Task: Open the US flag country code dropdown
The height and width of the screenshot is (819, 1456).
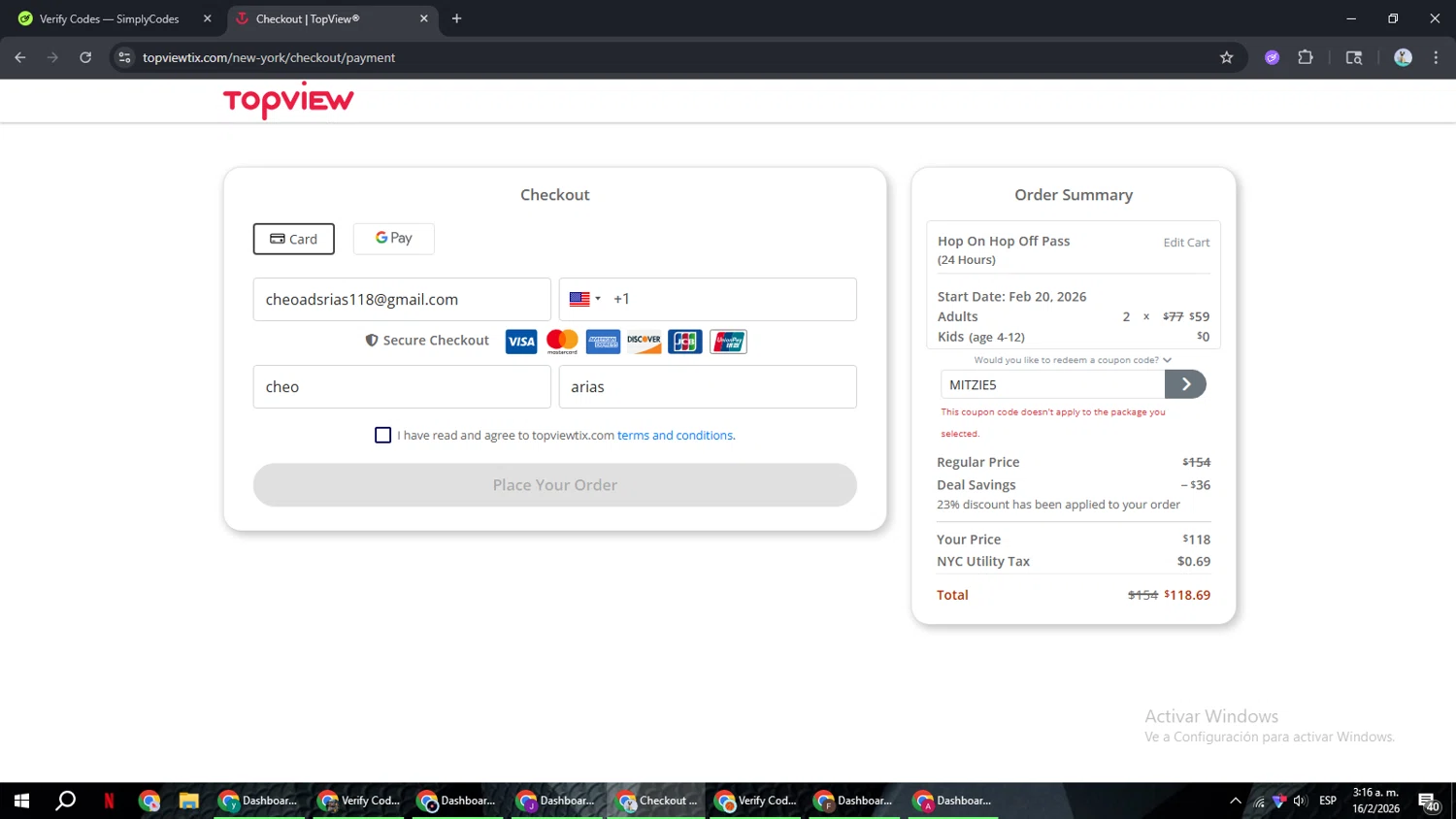Action: point(585,299)
